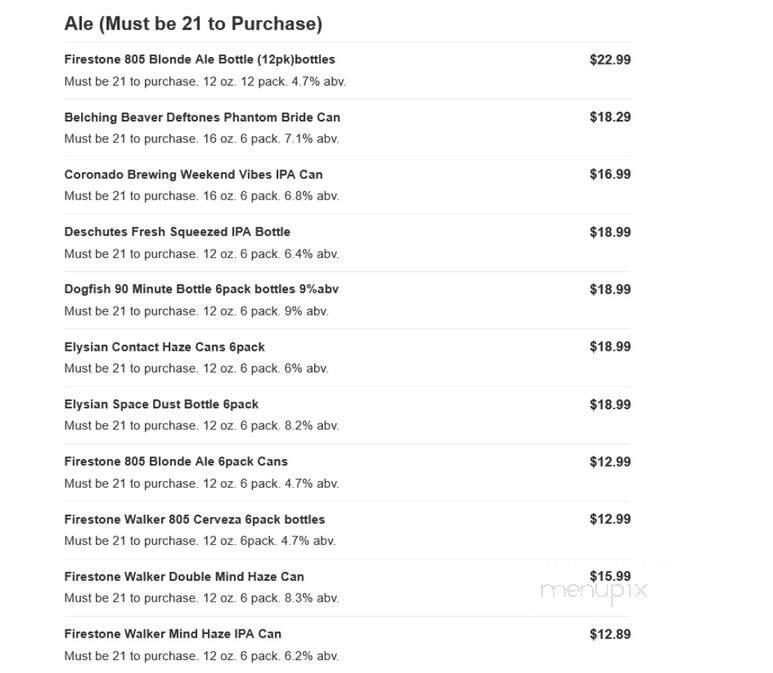The width and height of the screenshot is (773, 673).
Task: Click the Ale section heading
Action: (x=192, y=23)
